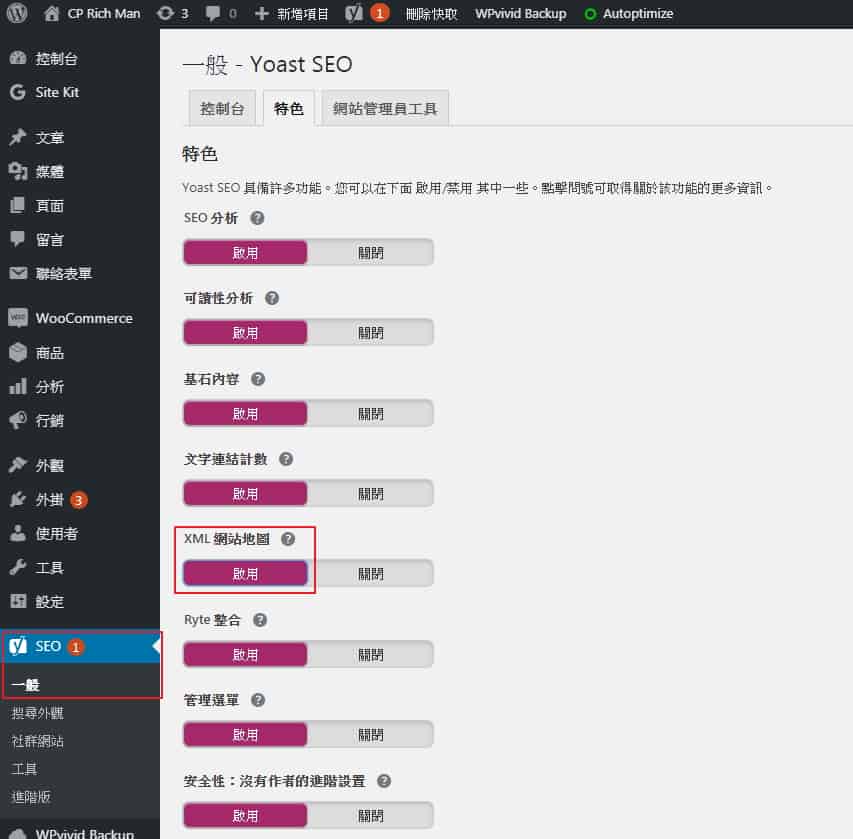
Task: Switch to the 控制台 tab
Action: 222,108
